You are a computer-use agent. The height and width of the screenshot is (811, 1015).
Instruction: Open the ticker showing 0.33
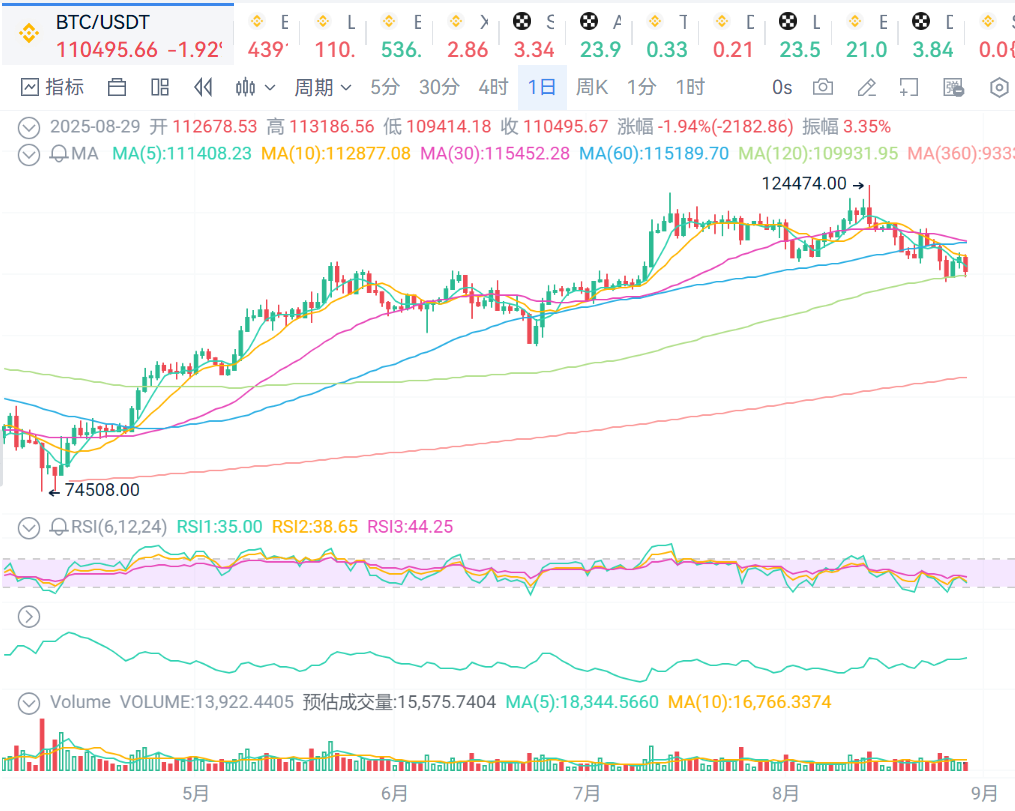click(667, 36)
